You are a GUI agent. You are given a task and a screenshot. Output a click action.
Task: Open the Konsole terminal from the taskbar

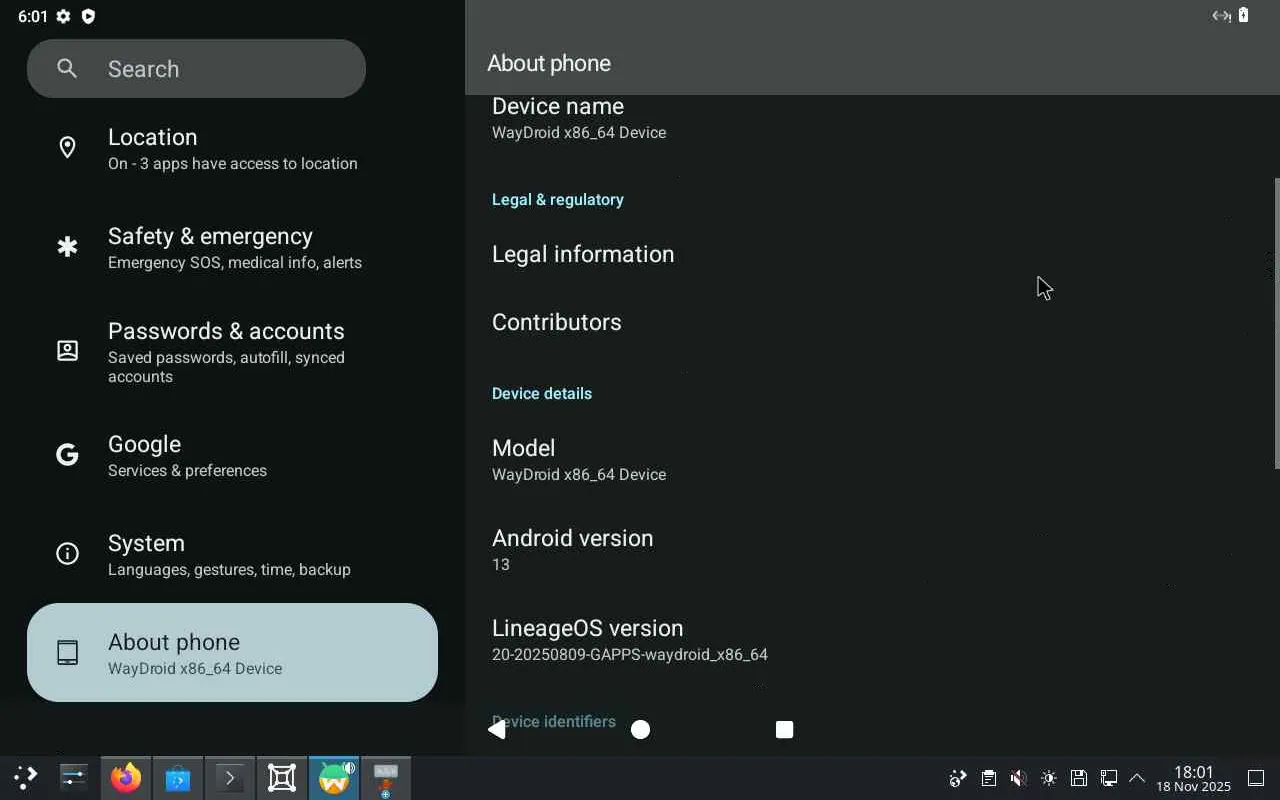[x=230, y=777]
